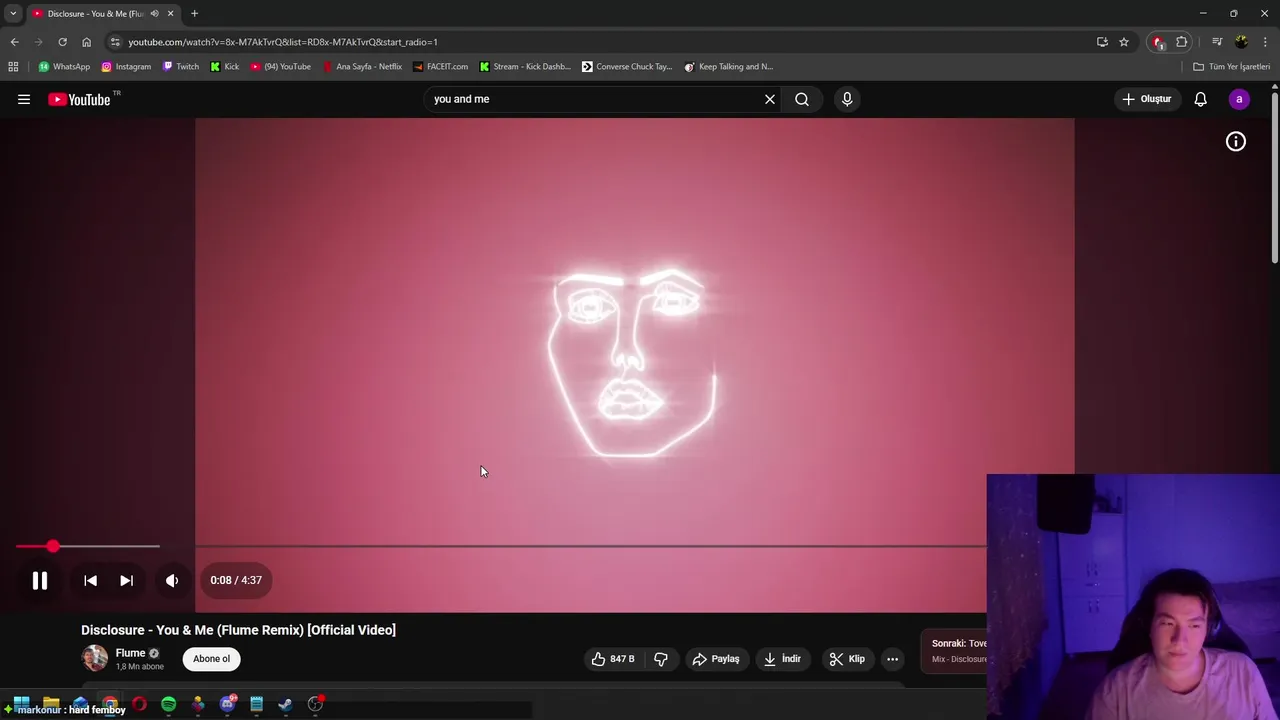Viewport: 1280px width, 720px height.
Task: Open the Oluştur create button
Action: [x=1147, y=99]
